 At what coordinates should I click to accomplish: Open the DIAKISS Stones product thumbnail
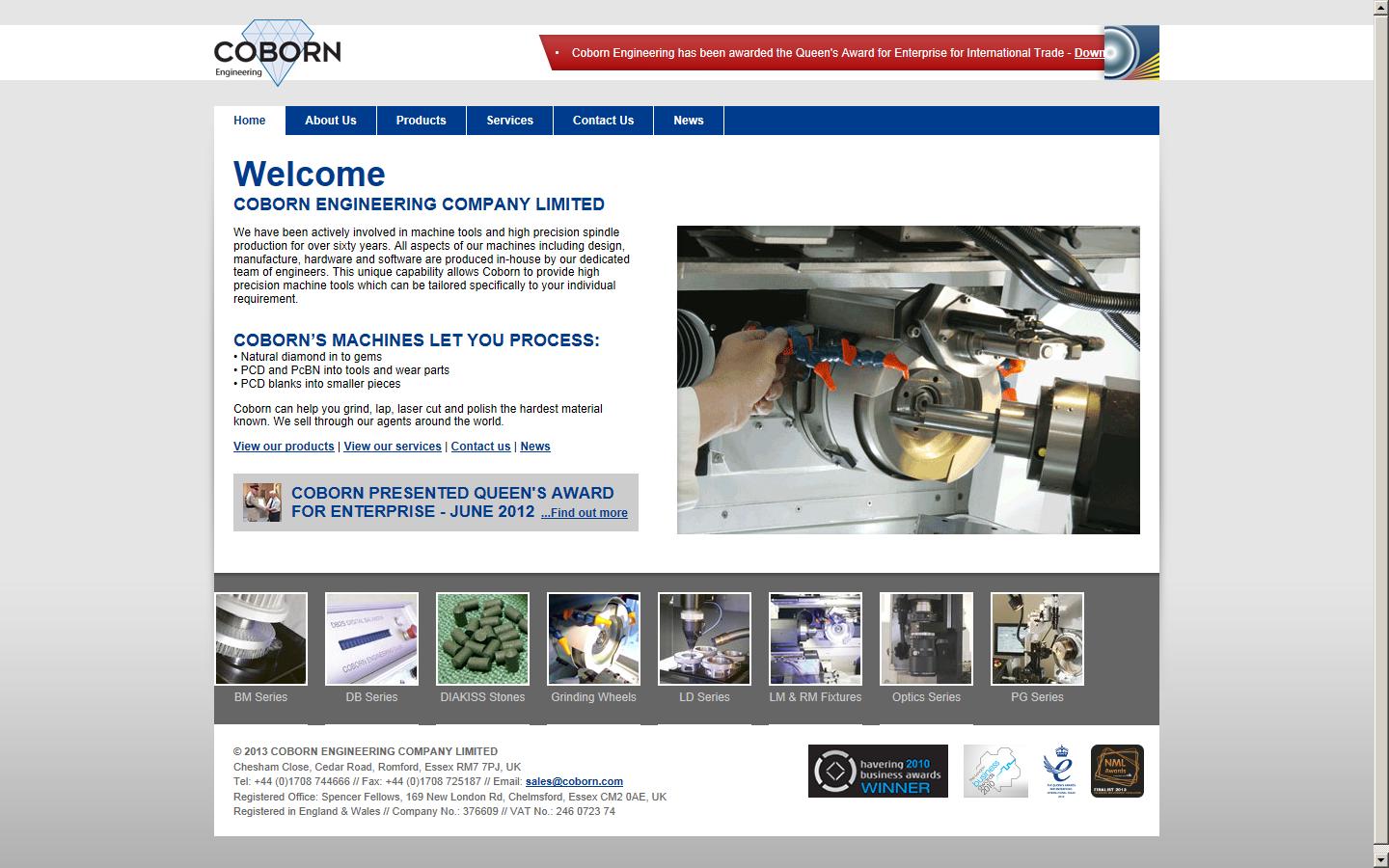point(482,638)
